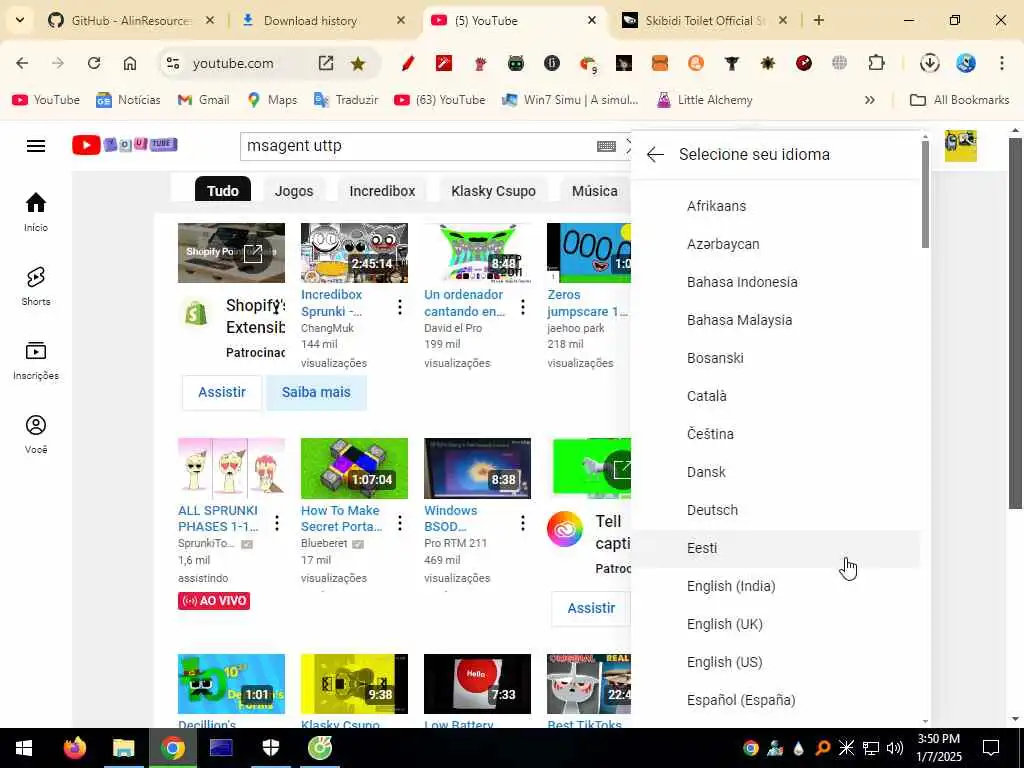Select the Jogos filter chip

tap(294, 191)
